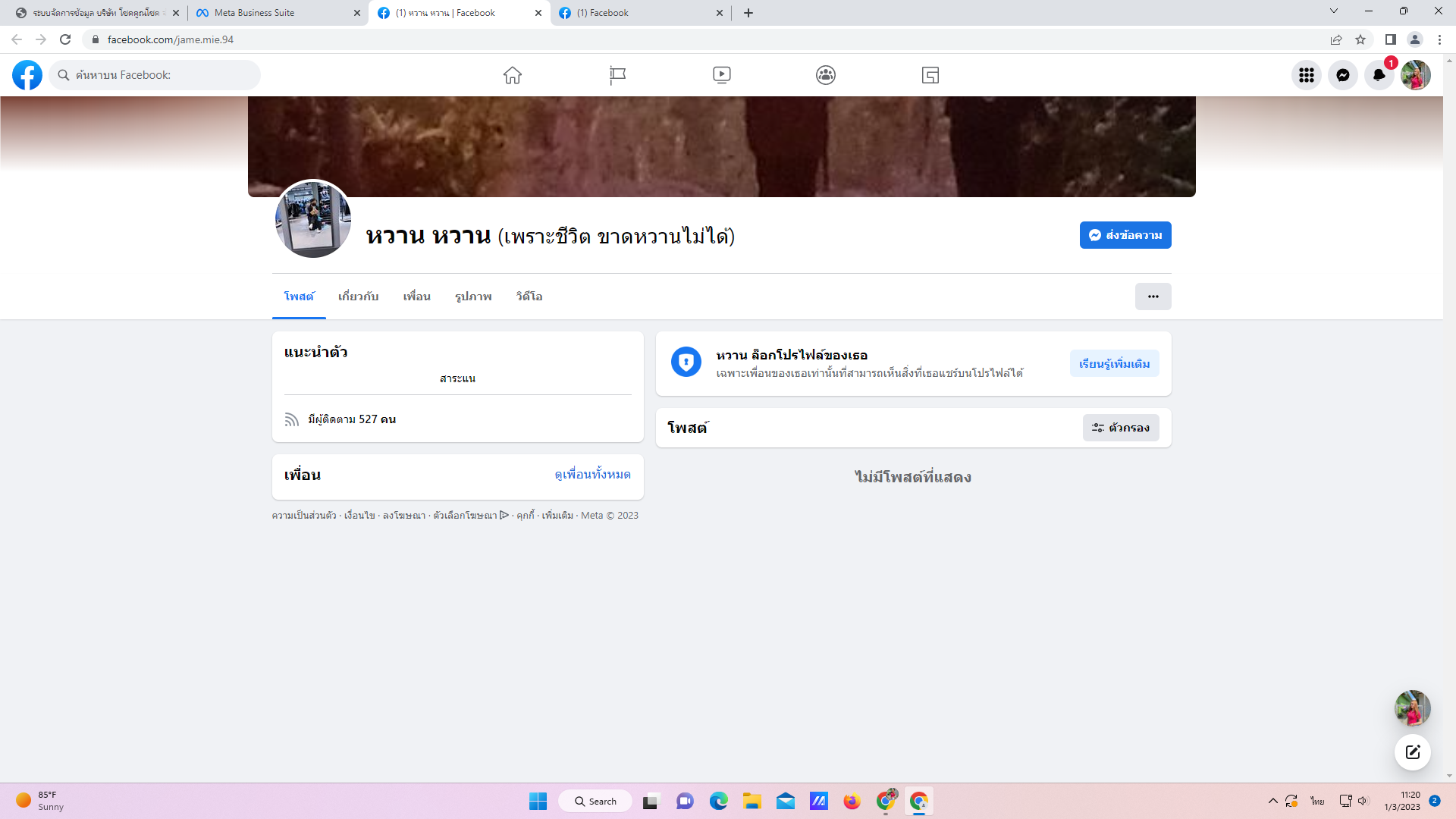The image size is (1456, 819).
Task: Open the three-dot profile options menu
Action: 1153,297
